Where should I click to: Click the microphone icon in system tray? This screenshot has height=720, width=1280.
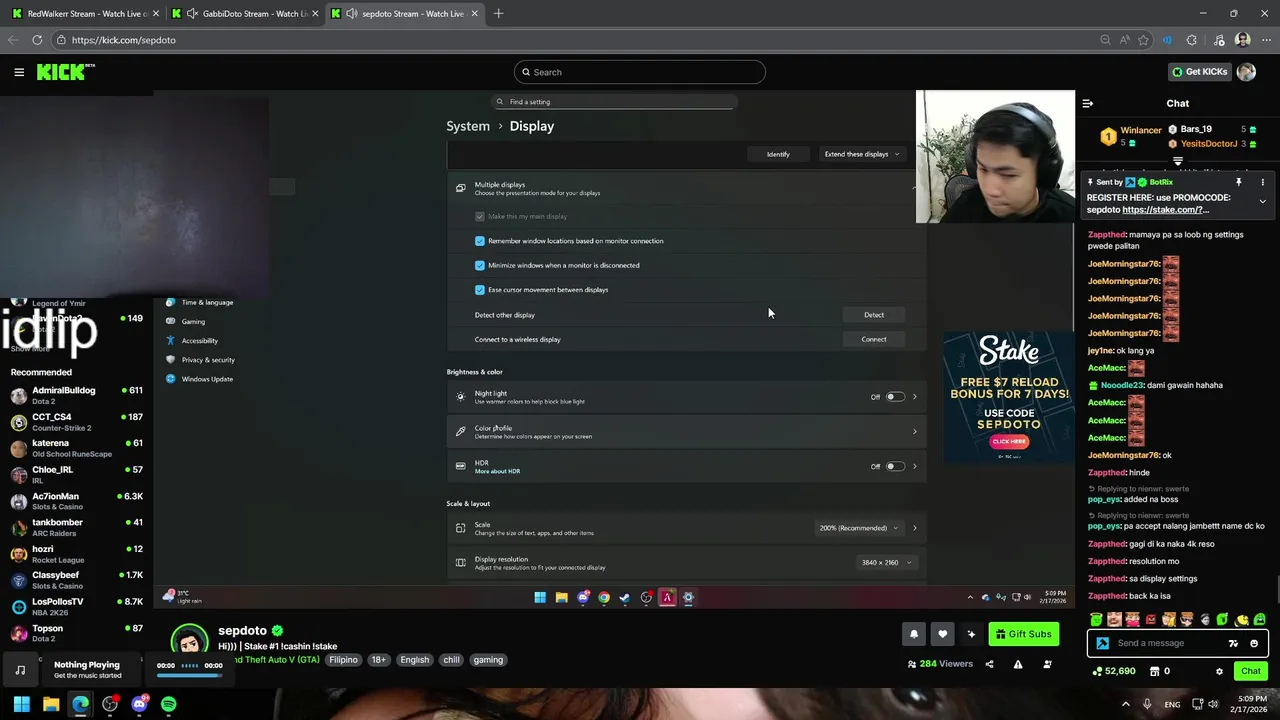(1147, 704)
